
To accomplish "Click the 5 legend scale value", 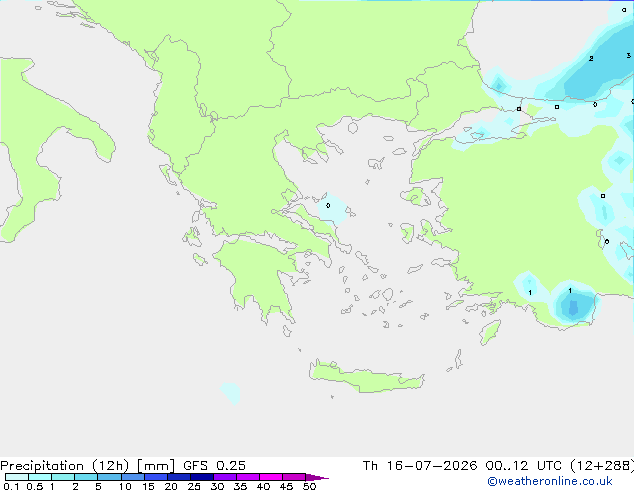I will (98, 486).
